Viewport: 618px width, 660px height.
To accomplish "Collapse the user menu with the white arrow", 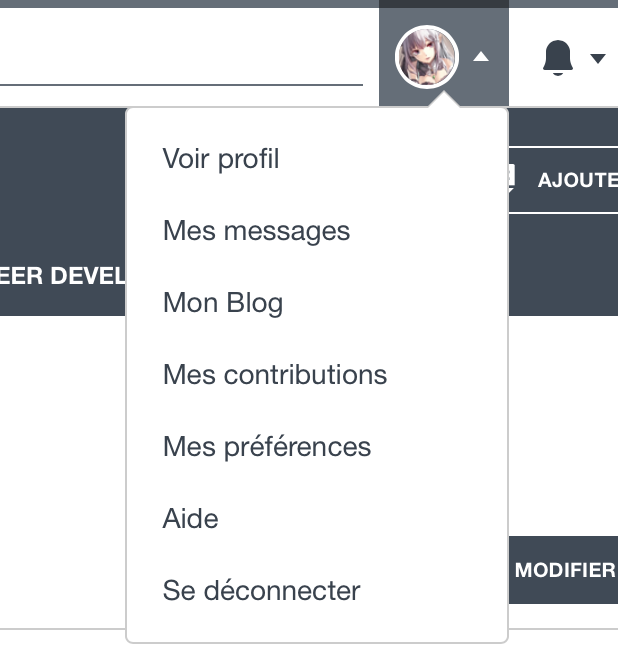I will [x=481, y=58].
